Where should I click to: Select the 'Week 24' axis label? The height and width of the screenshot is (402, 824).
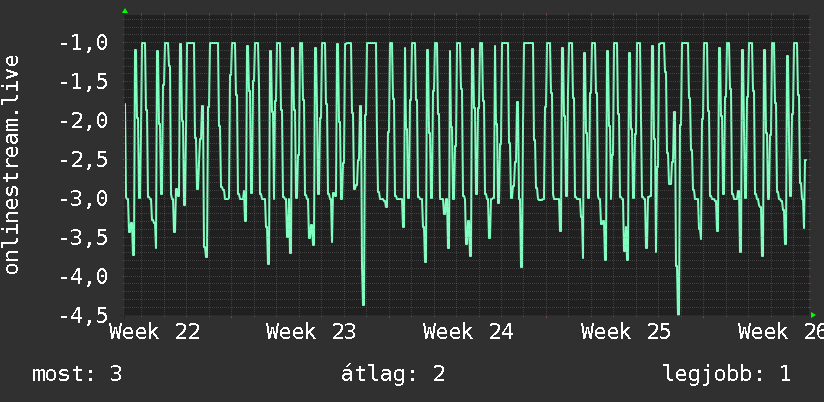(x=468, y=332)
